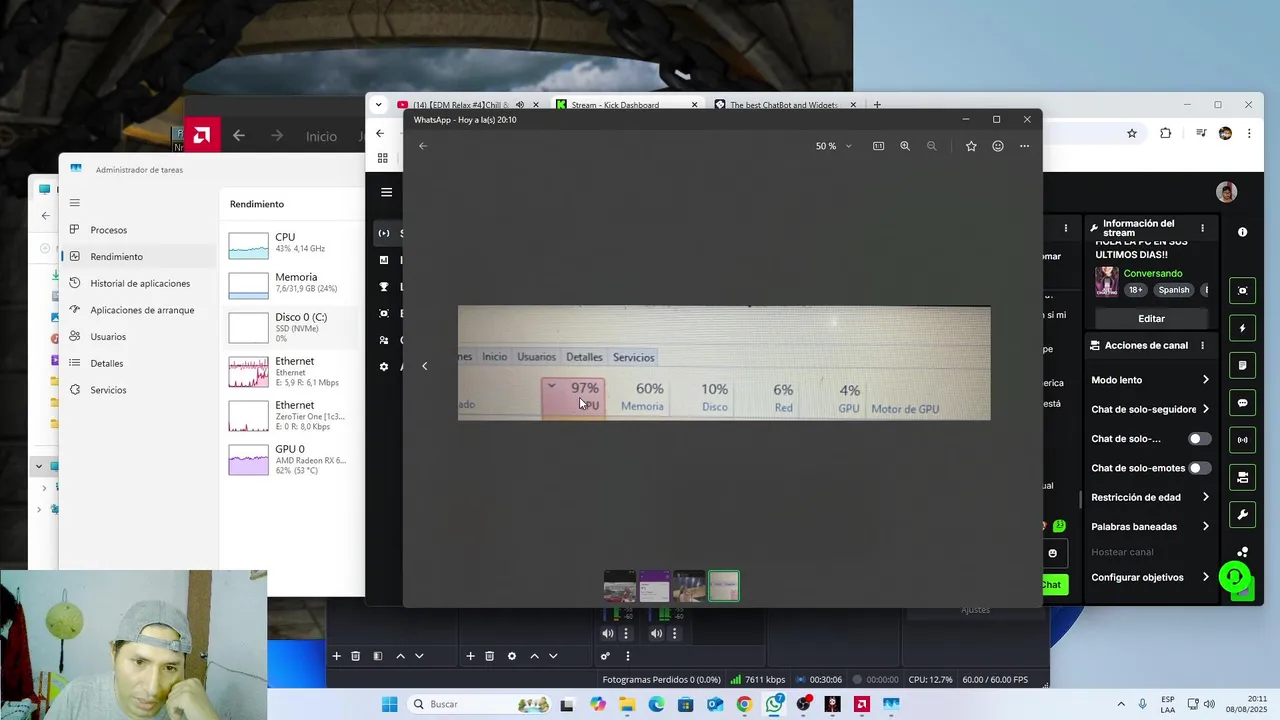Open more options in WhatsApp viewer

tap(1024, 146)
